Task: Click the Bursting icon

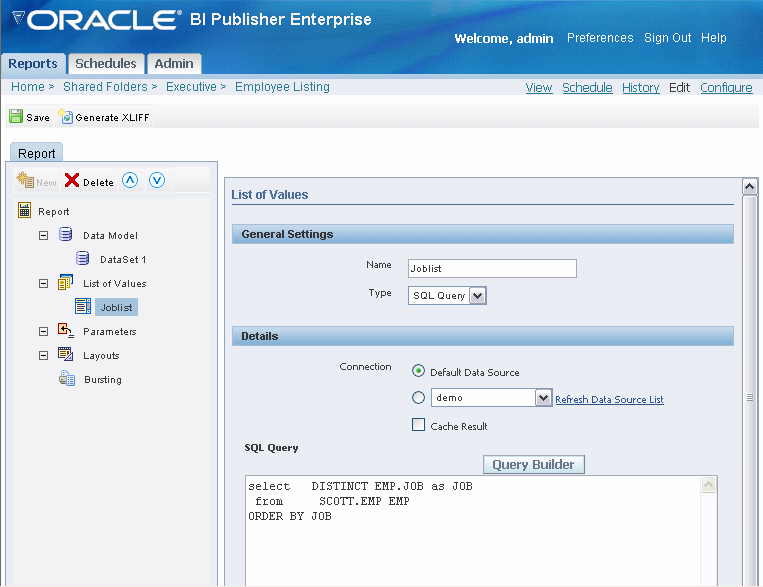Action: 67,378
